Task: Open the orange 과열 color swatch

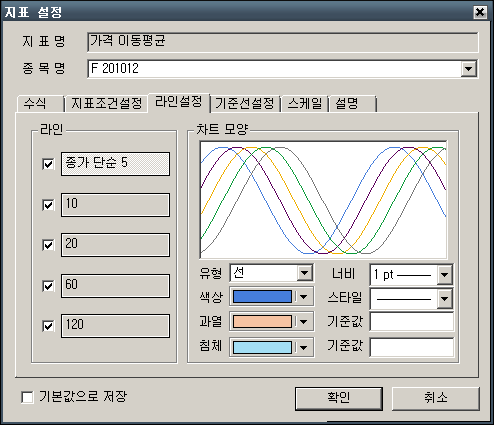Action: [262, 322]
